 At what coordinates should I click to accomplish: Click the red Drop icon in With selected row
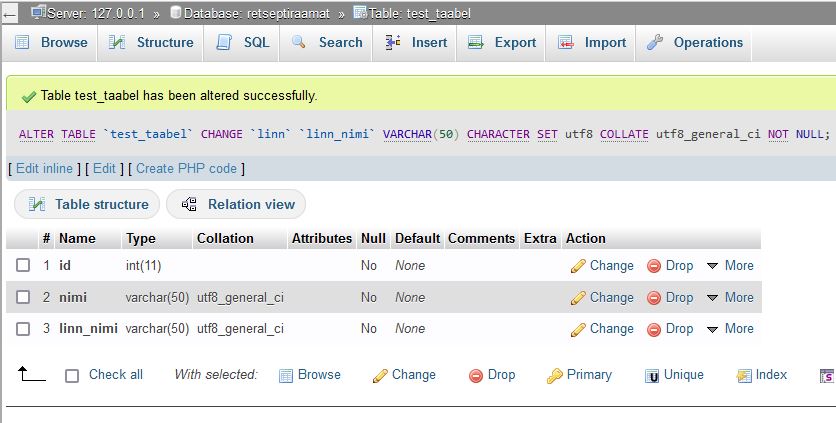click(477, 376)
